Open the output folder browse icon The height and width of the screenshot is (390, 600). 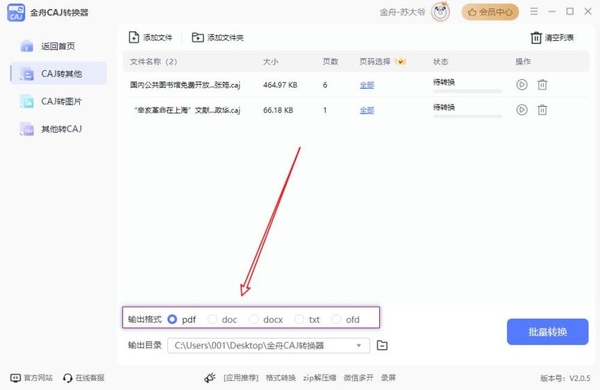coord(382,345)
